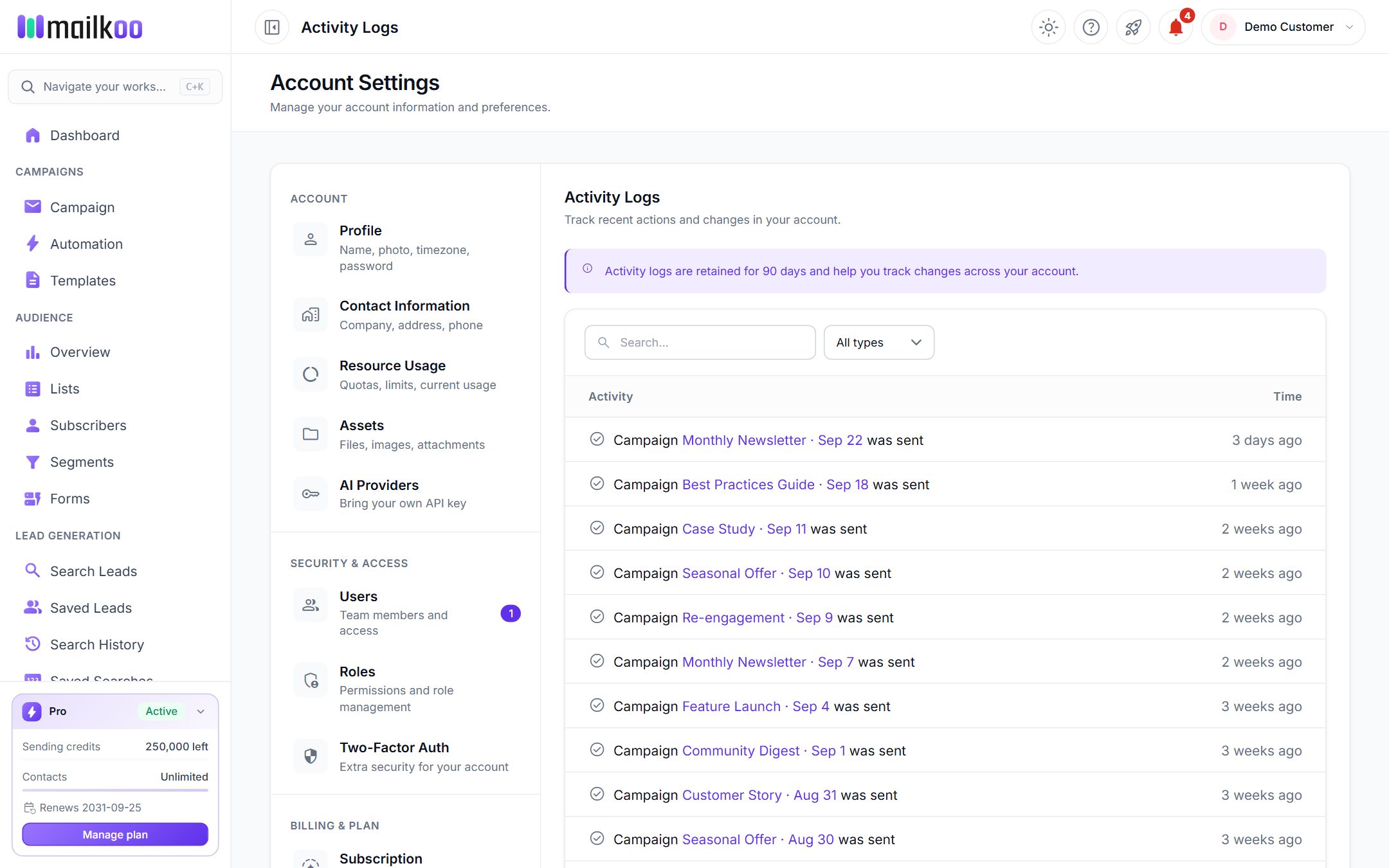This screenshot has height=868, width=1389.
Task: Open Resource Usage settings
Action: (x=405, y=375)
